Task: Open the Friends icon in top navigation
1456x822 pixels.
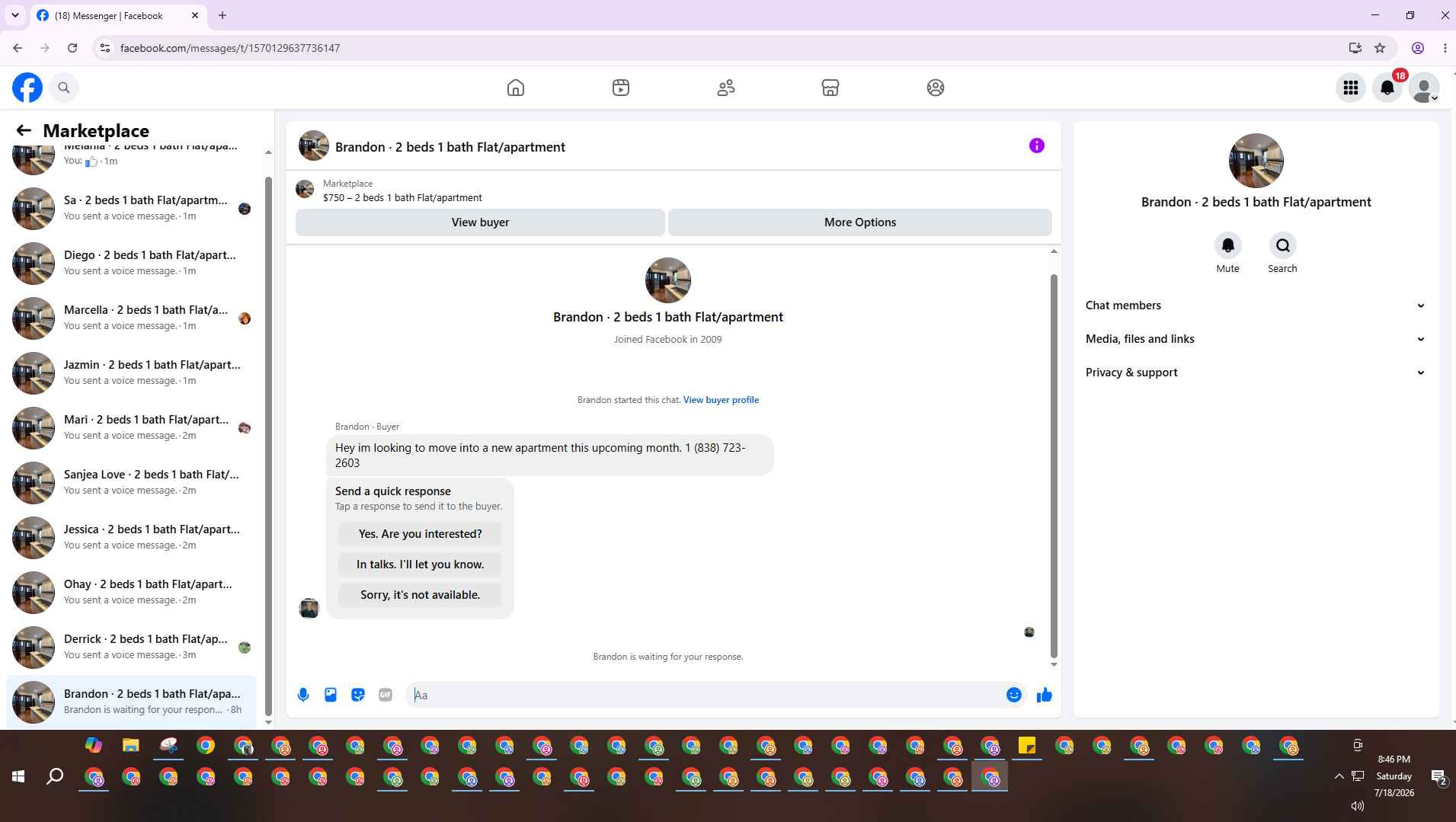Action: point(726,88)
